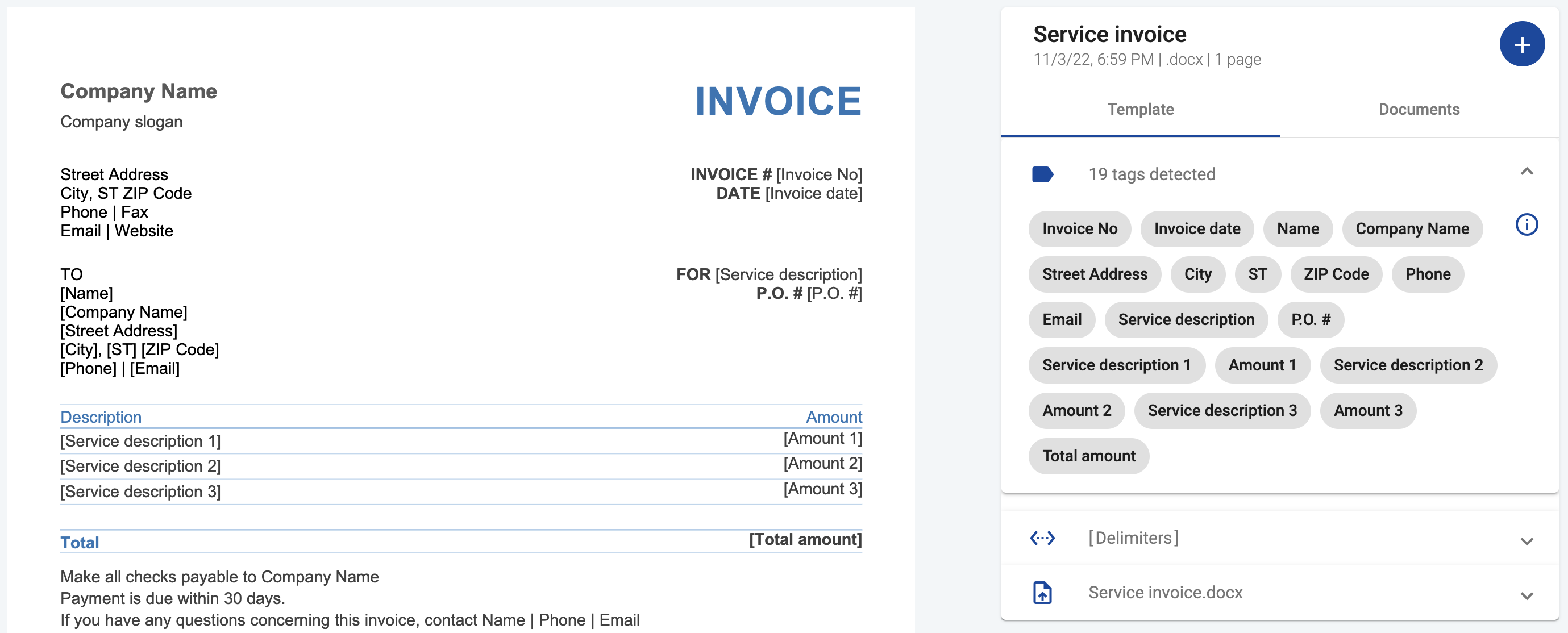Image resolution: width=1568 pixels, height=633 pixels.
Task: Click [Invoice date] placeholder in the preview
Action: [x=813, y=194]
